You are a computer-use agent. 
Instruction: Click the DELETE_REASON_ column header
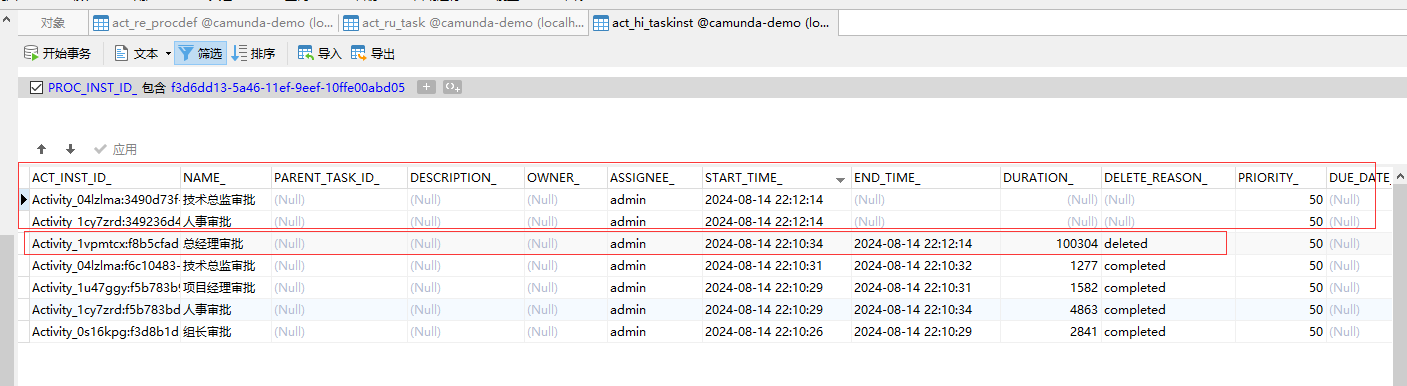tap(1168, 178)
